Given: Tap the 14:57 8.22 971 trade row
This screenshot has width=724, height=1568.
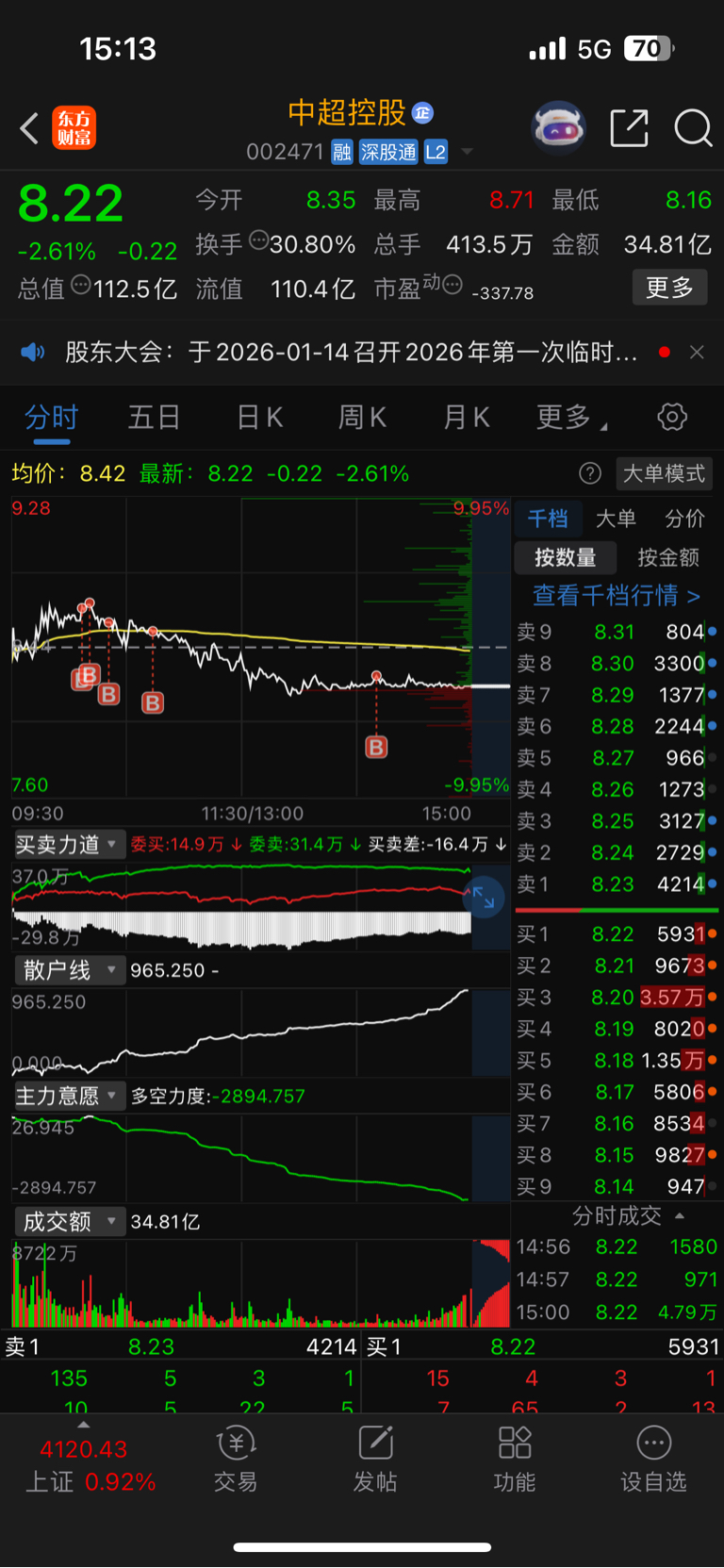Looking at the screenshot, I should coord(617,1279).
